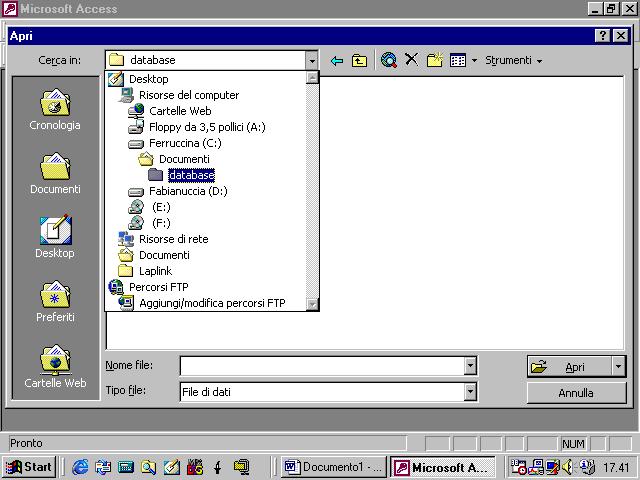The width and height of the screenshot is (640, 480).
Task: Jump to Desktop in the places bar
Action: (55, 237)
